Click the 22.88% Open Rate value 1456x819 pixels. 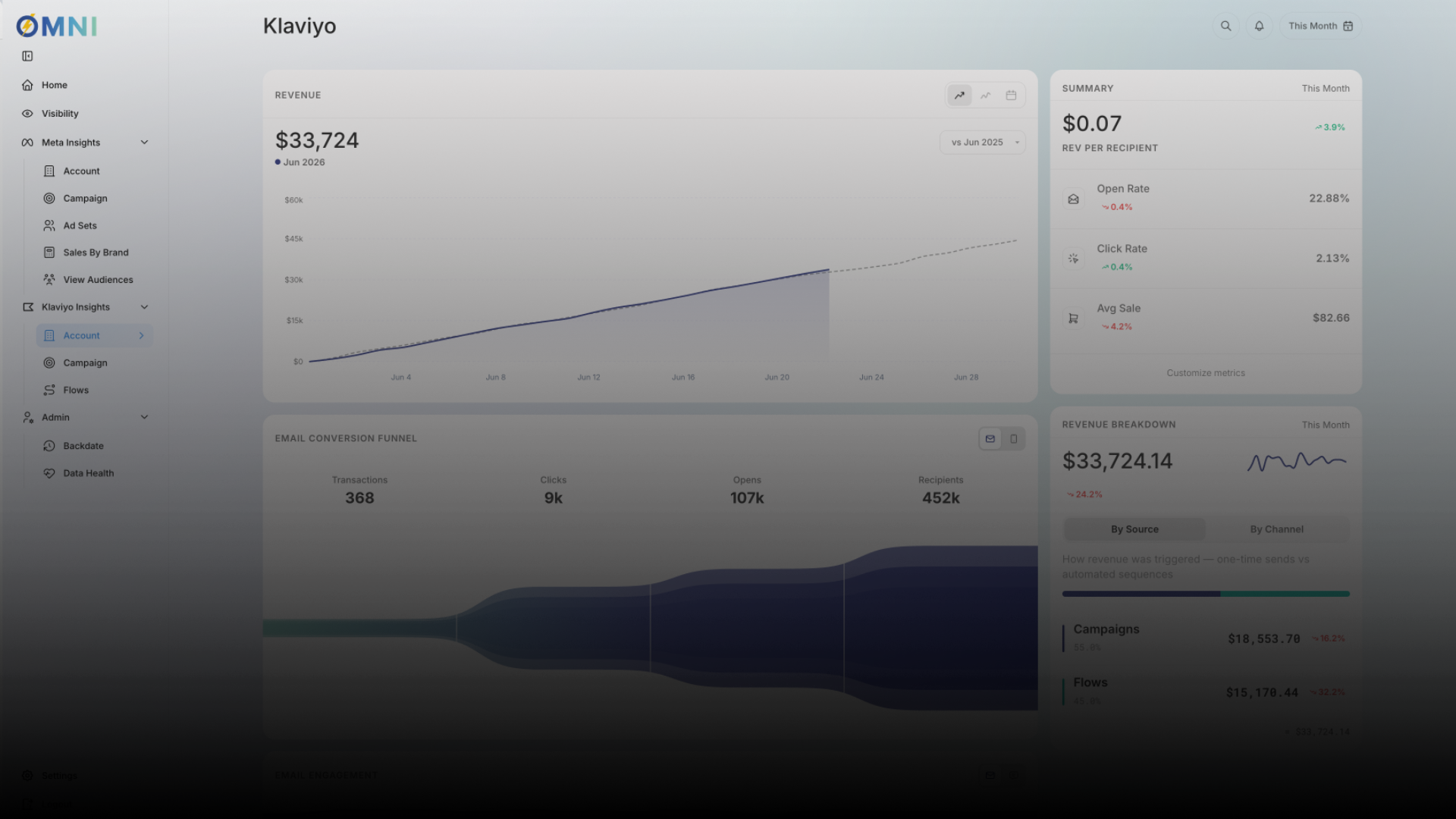tap(1329, 199)
